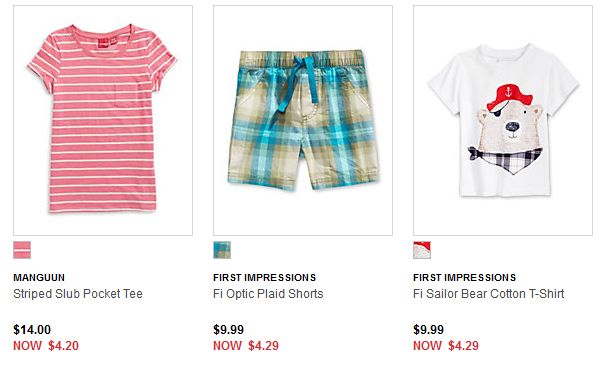Open the pink Striped Slub Pocket Tee image

[103, 120]
